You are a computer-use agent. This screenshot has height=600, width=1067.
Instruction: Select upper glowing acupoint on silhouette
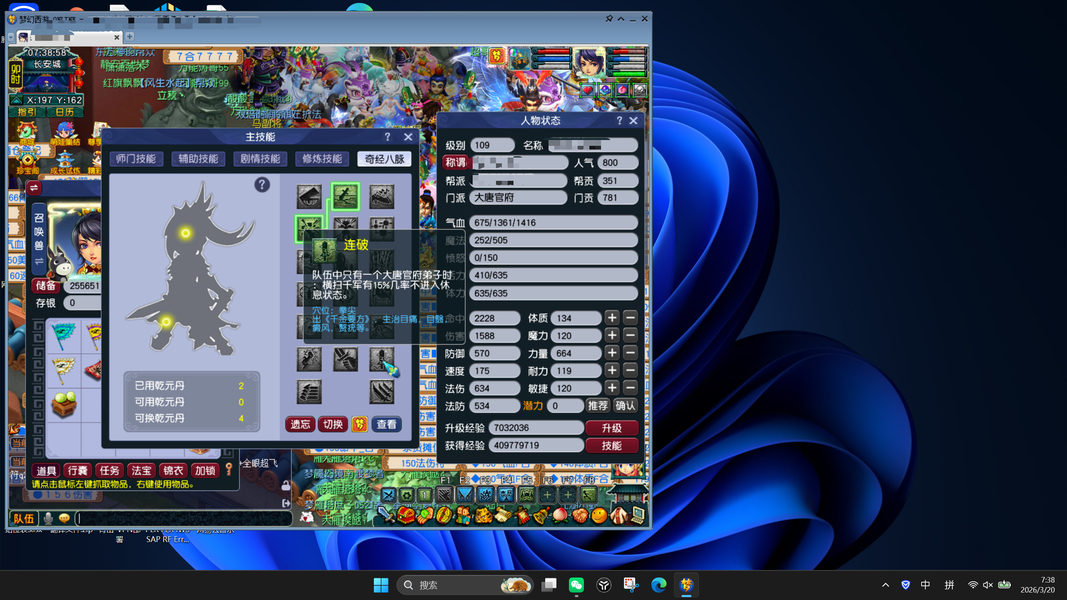185,233
